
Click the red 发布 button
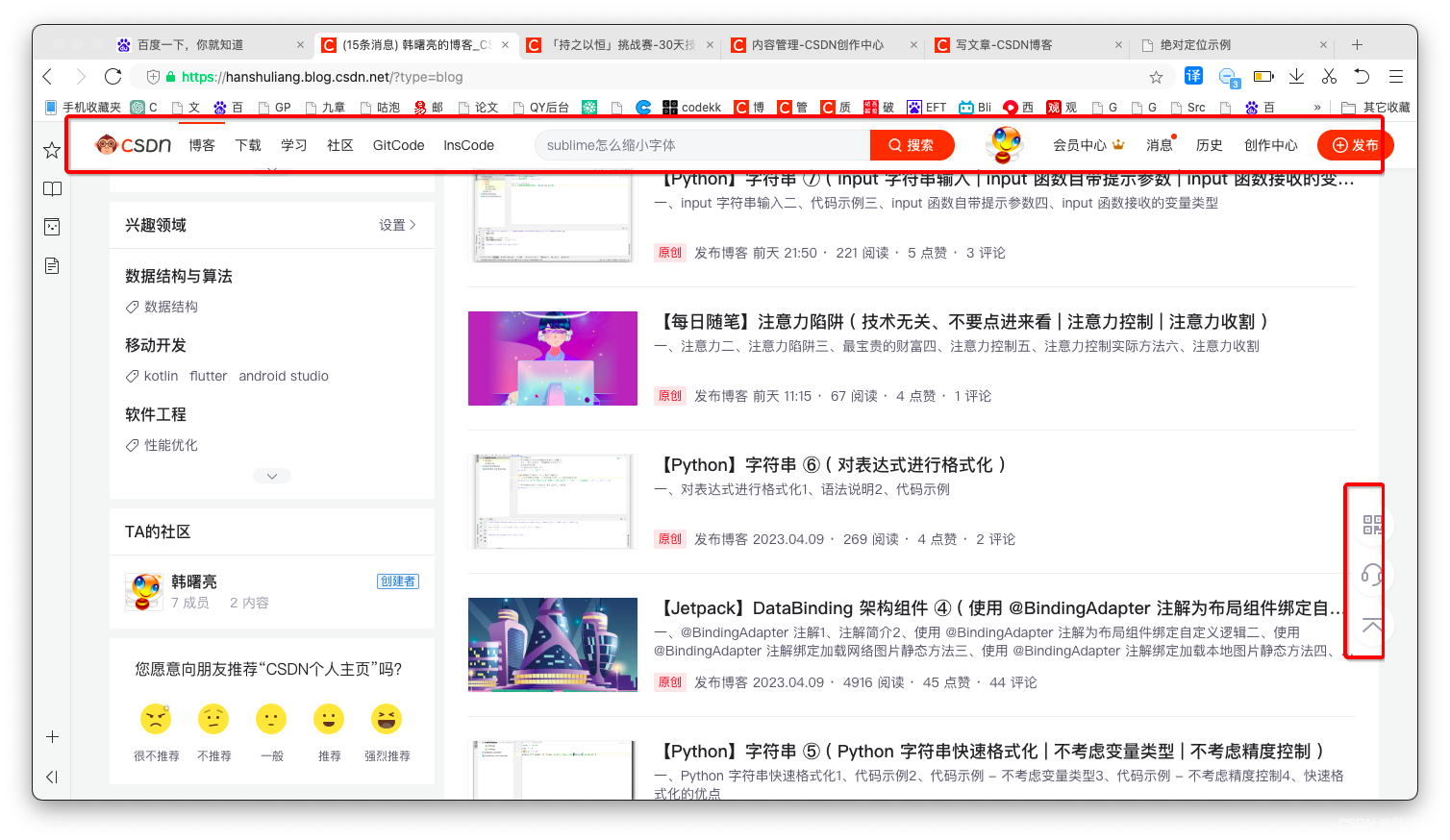[1355, 145]
